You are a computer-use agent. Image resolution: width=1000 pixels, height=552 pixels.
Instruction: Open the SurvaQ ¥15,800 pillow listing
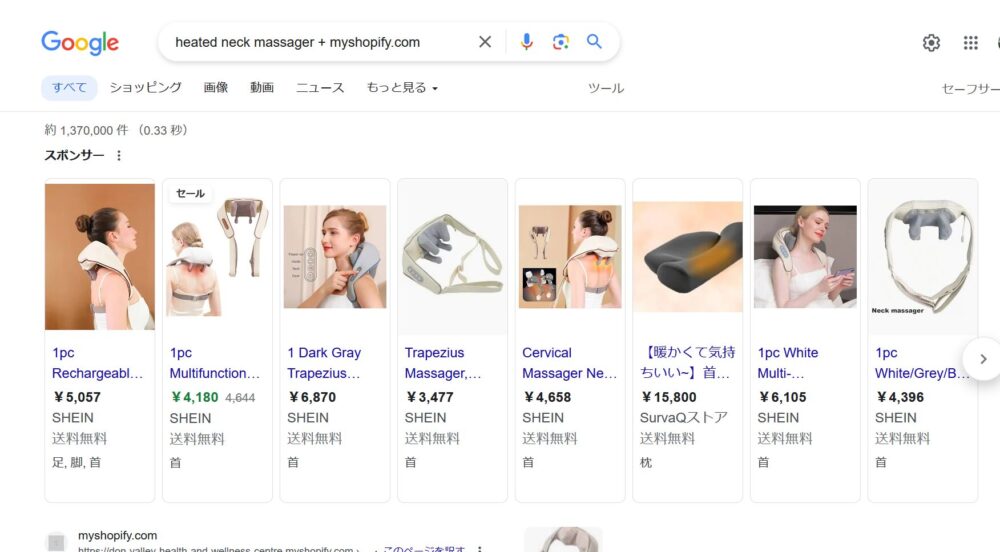pos(687,363)
